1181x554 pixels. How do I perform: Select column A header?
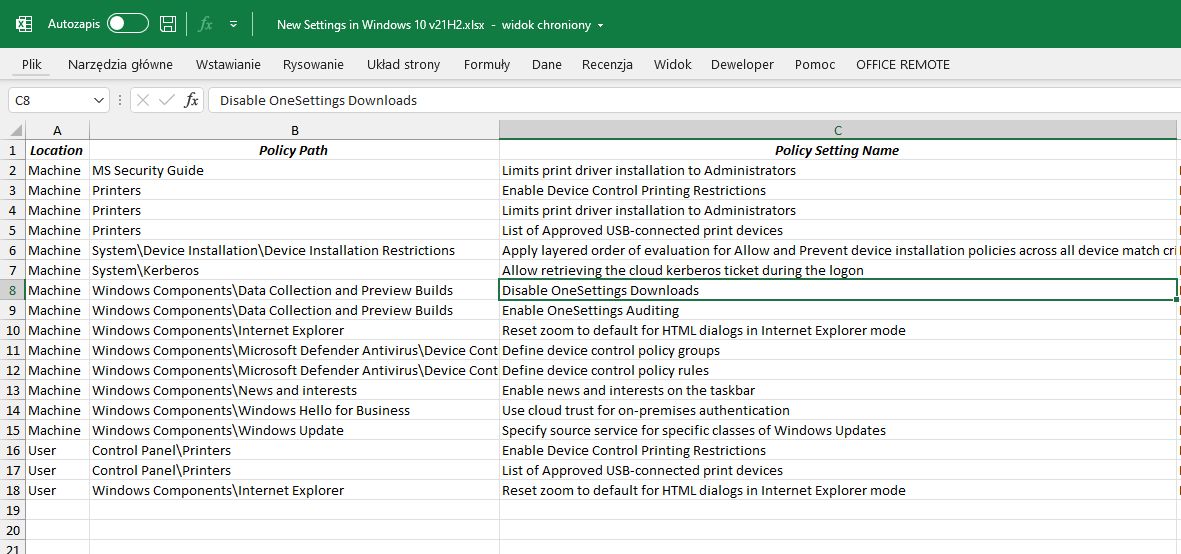coord(57,130)
